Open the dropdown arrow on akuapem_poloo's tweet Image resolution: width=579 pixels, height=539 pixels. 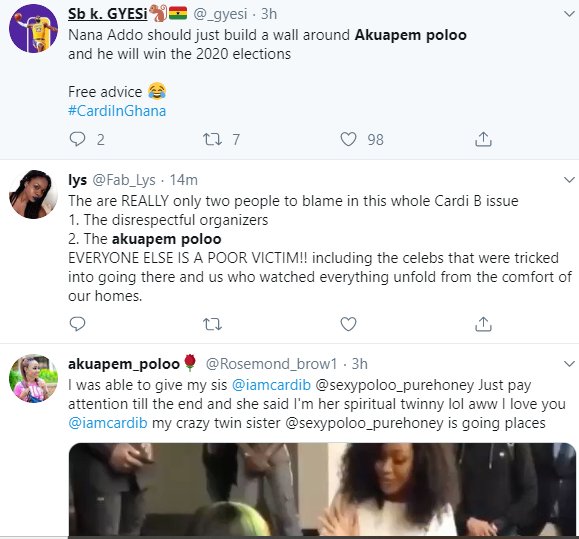tap(569, 364)
